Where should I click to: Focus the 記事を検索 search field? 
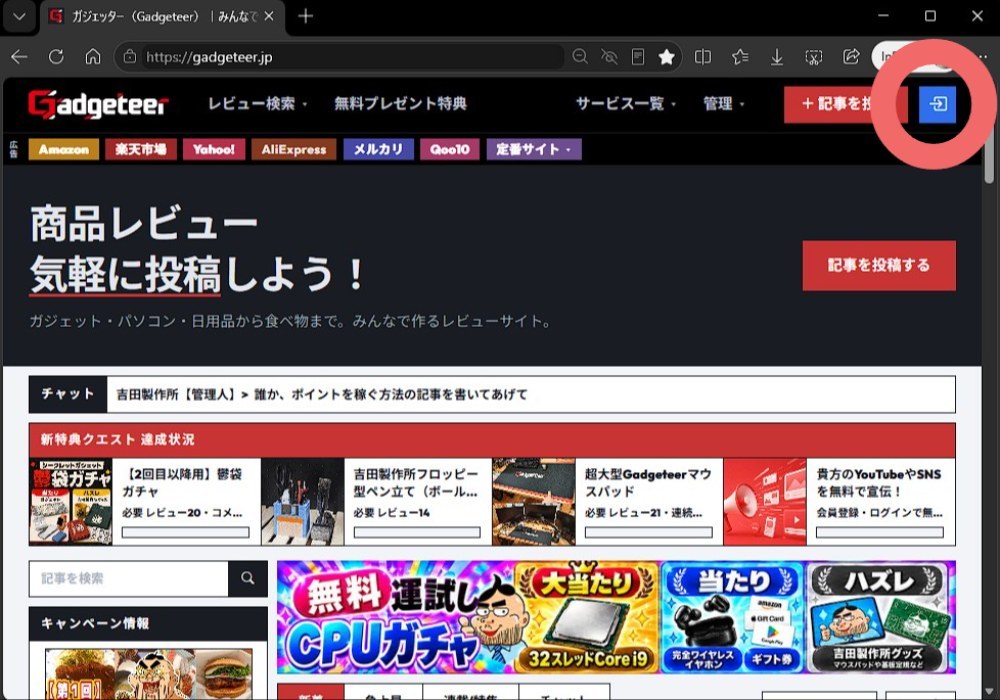pyautogui.click(x=128, y=578)
